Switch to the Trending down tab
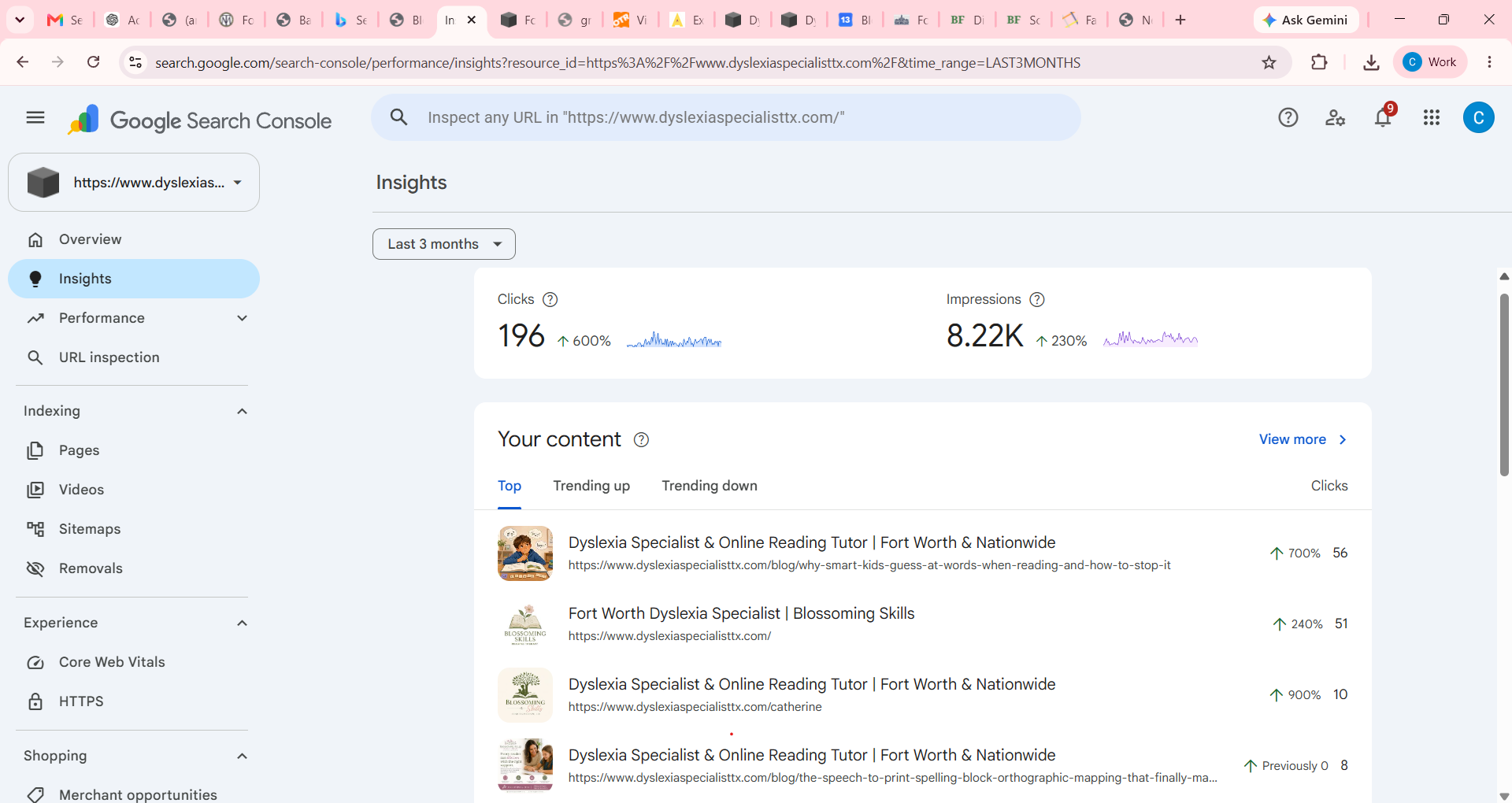 (x=710, y=486)
